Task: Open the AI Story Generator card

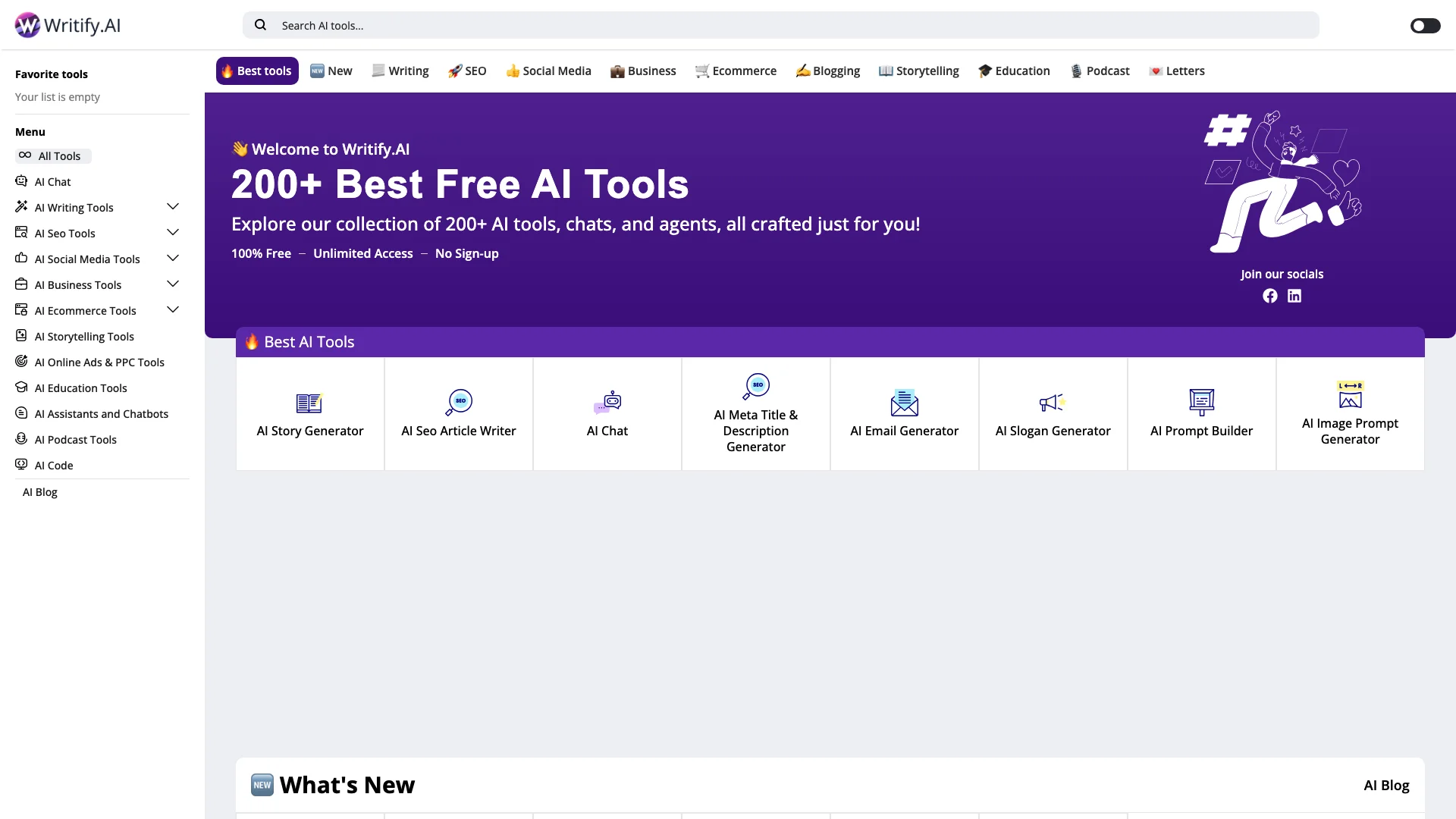Action: pyautogui.click(x=310, y=414)
